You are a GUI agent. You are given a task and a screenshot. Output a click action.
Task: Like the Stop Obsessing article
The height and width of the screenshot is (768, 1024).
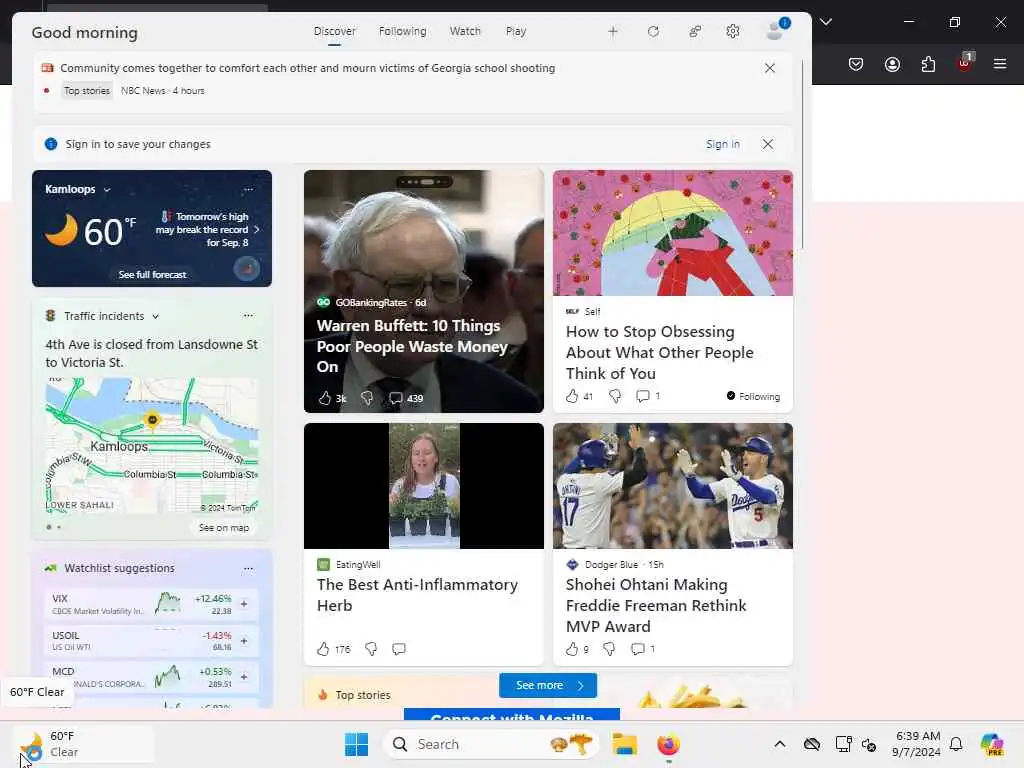click(x=572, y=396)
